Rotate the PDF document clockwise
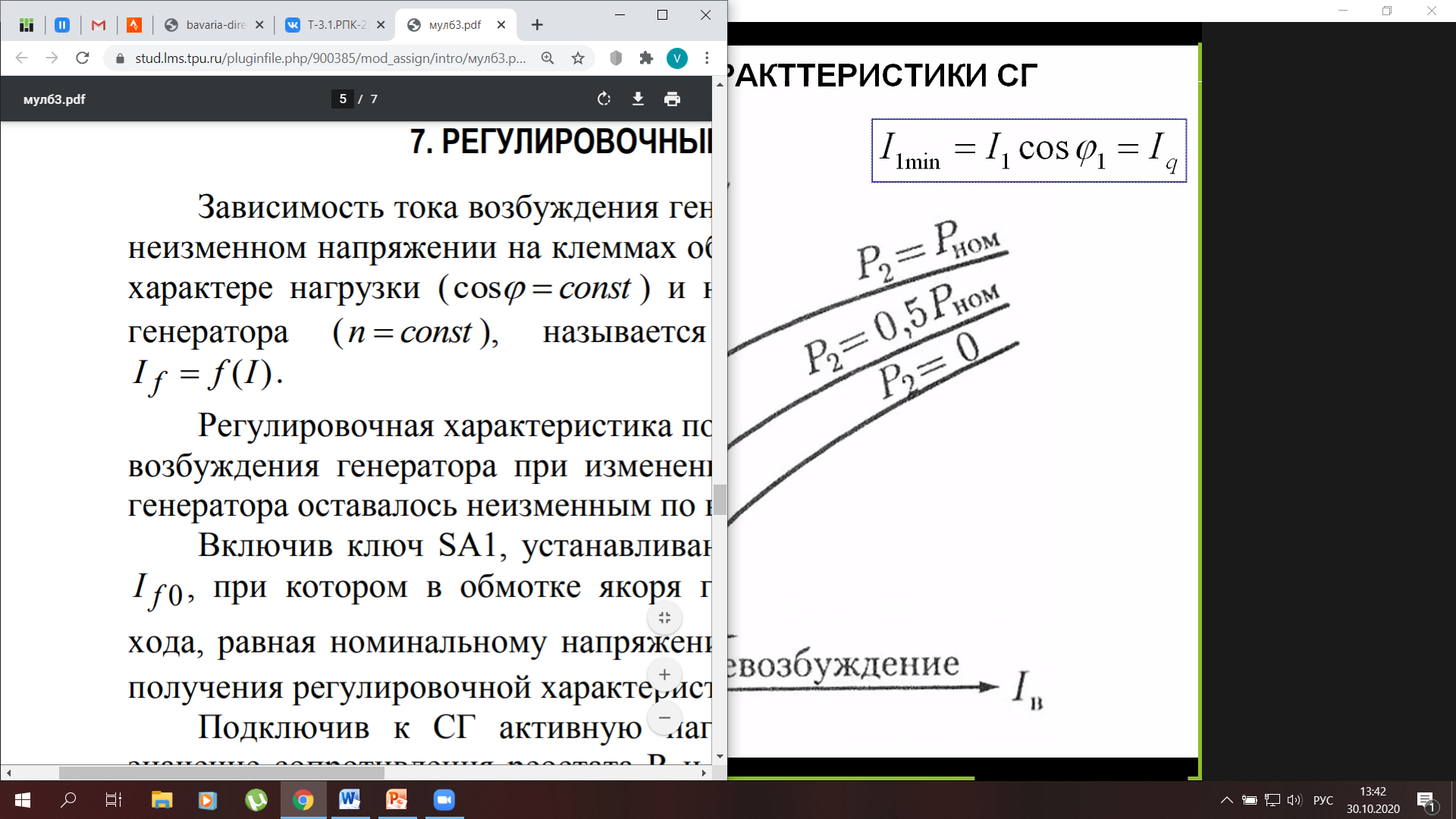Screen dimensions: 1456x819 [x=604, y=99]
